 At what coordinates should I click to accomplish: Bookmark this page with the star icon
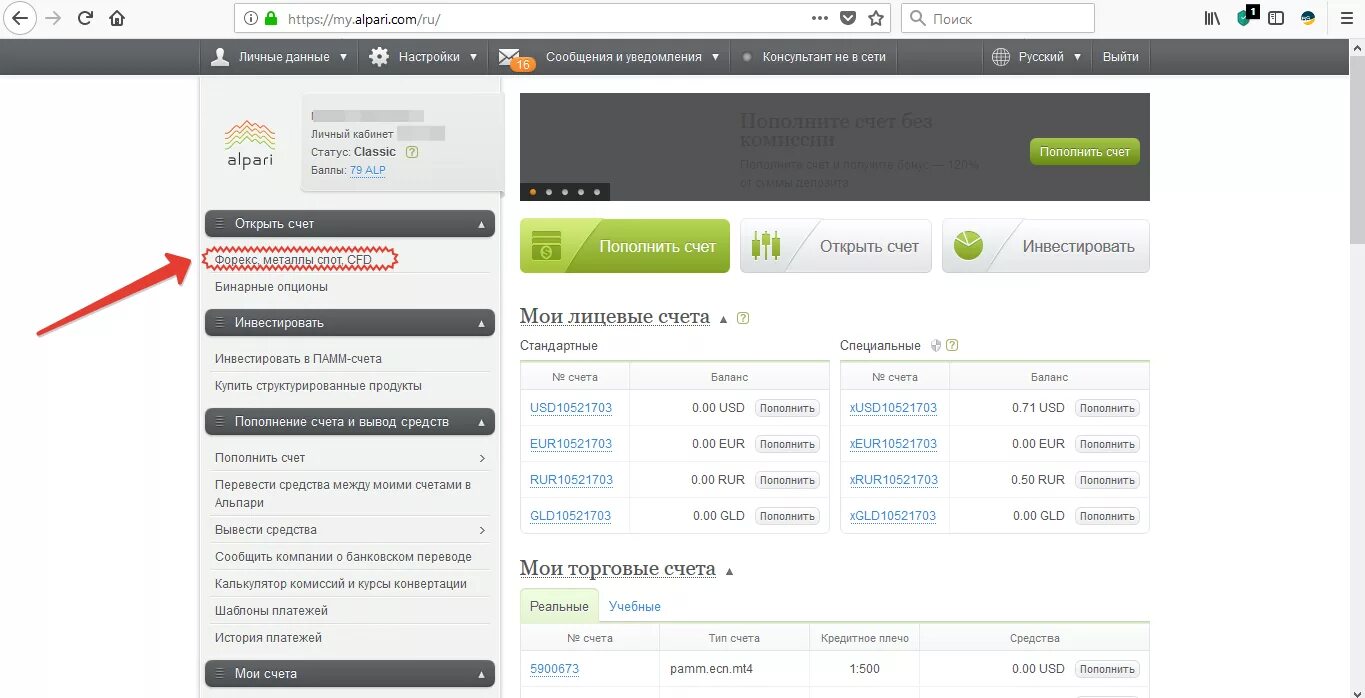(876, 18)
